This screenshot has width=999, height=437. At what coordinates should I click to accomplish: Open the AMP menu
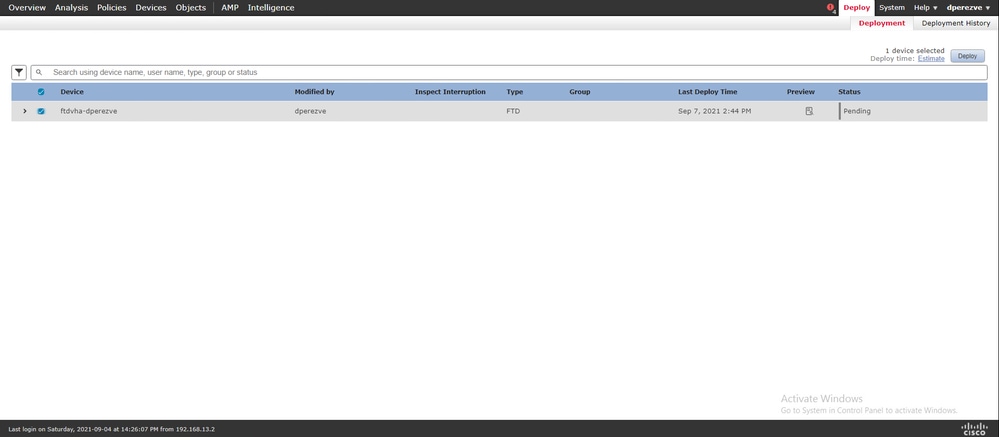point(229,8)
